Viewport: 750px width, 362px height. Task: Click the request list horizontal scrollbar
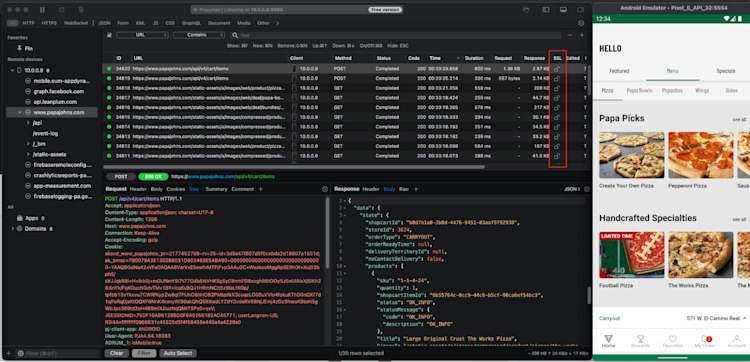[x=294, y=167]
